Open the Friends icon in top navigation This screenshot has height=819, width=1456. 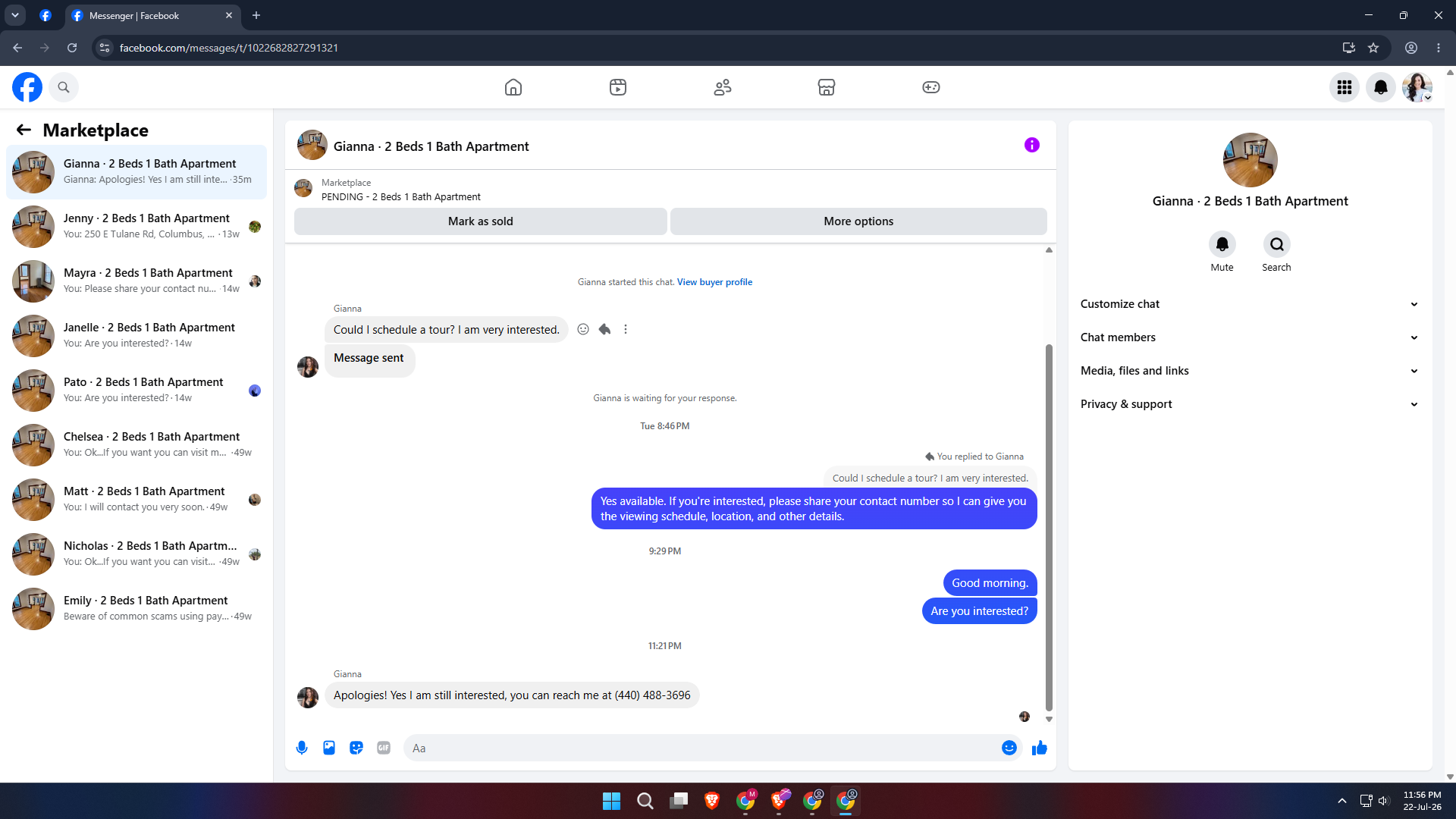point(723,87)
